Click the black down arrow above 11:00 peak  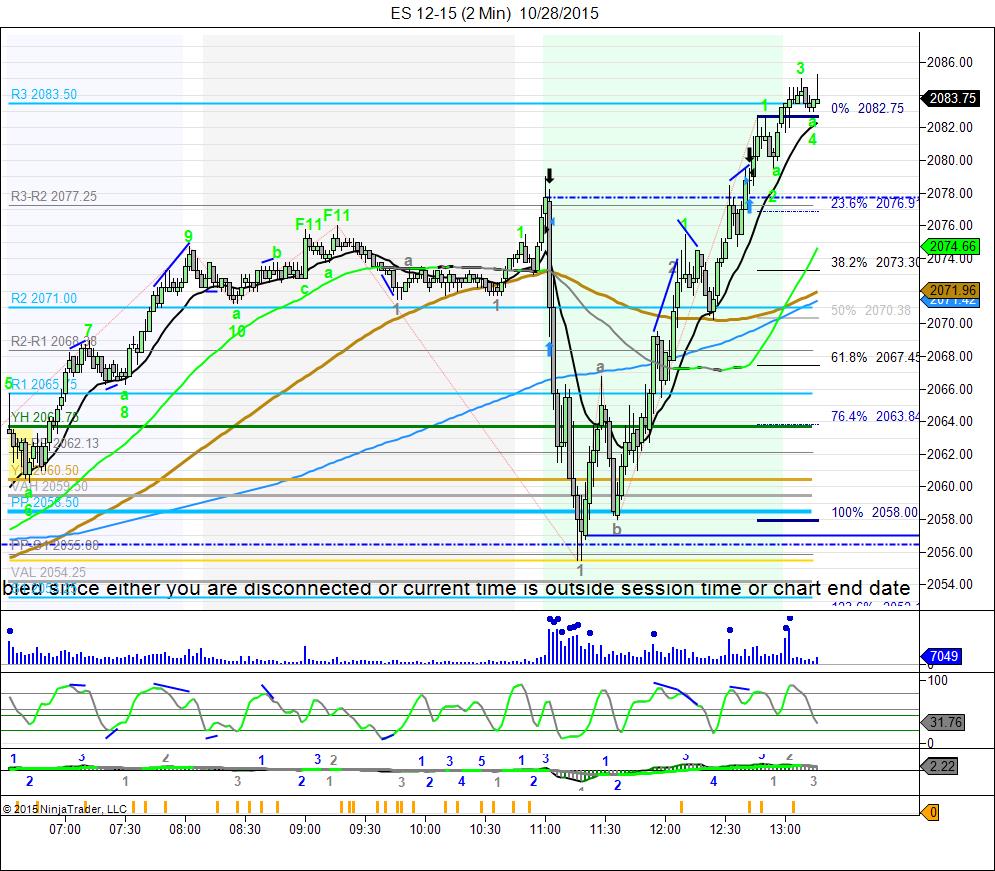click(x=550, y=176)
